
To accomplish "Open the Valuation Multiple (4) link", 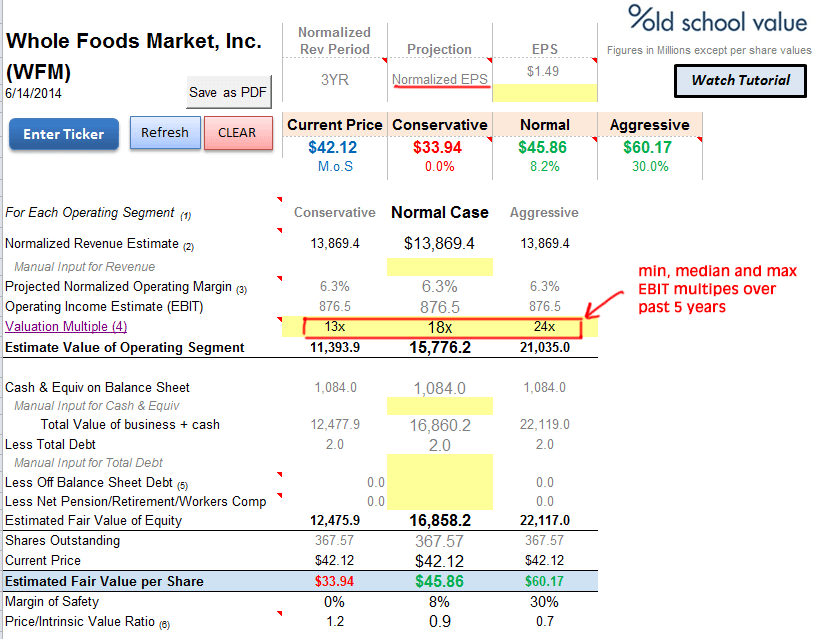I will (66, 327).
